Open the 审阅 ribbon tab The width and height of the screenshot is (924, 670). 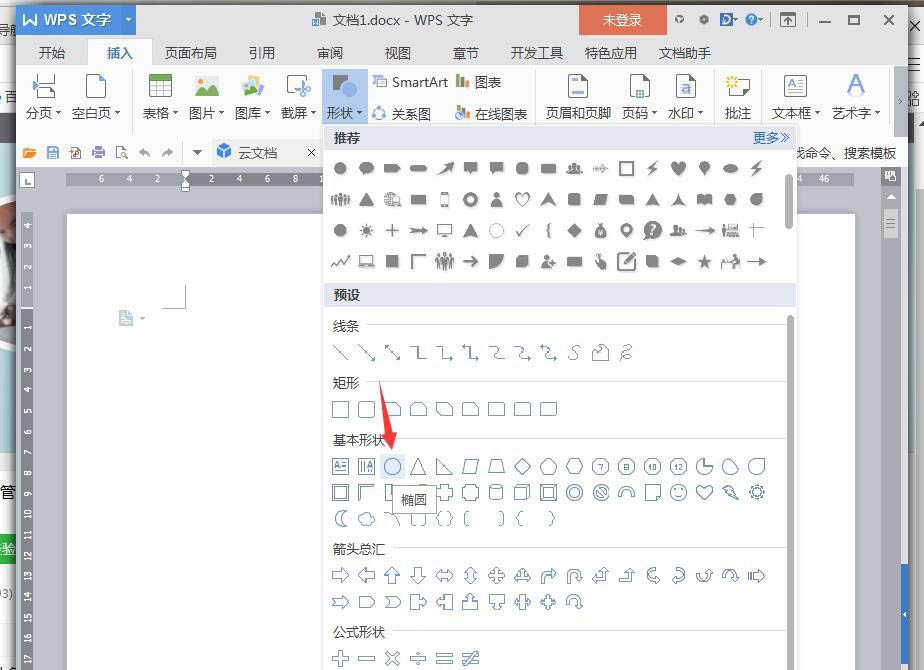(x=330, y=53)
